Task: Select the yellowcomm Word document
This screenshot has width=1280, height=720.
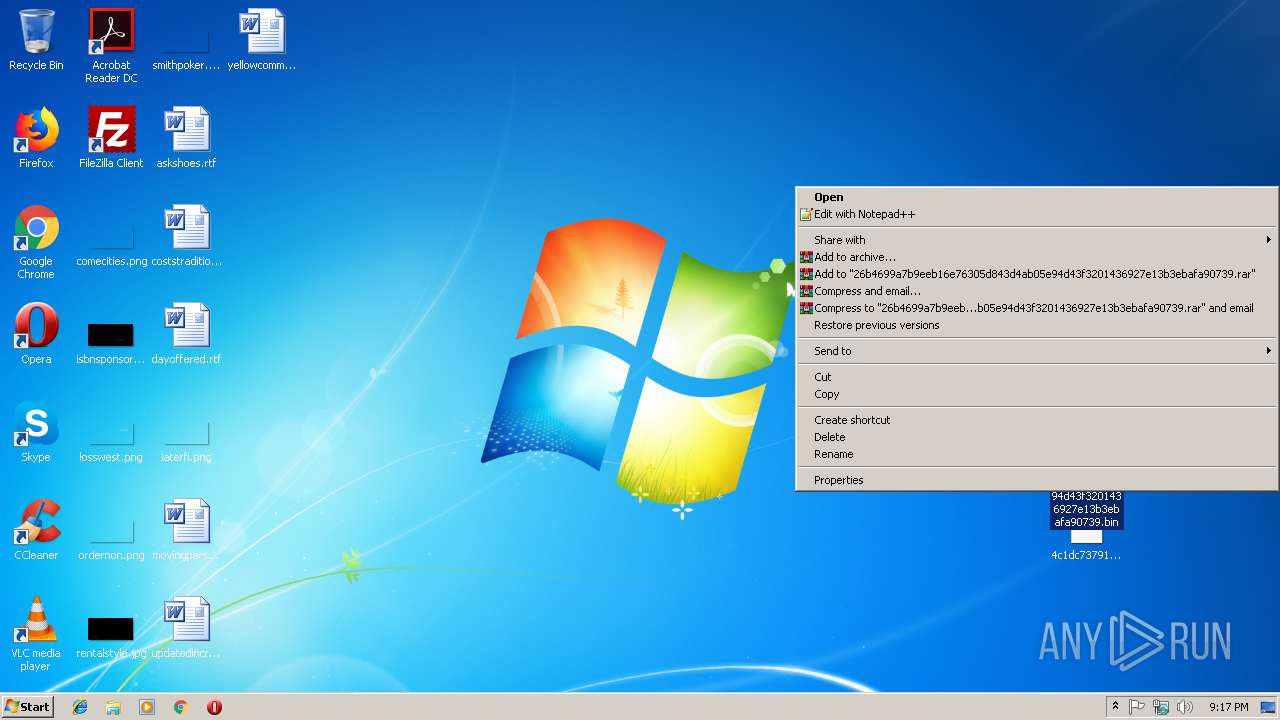Action: (262, 40)
